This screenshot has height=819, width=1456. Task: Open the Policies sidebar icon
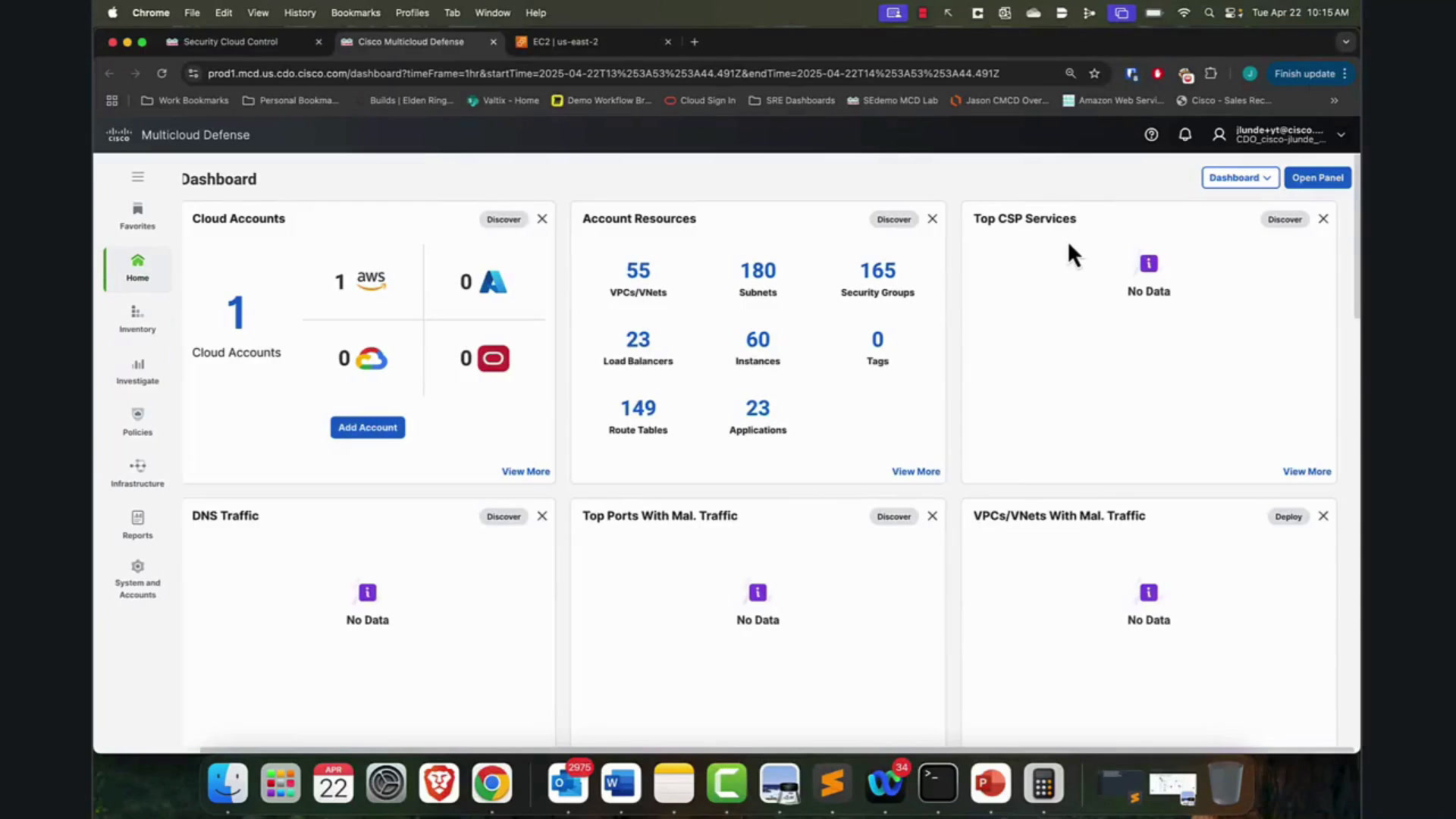coord(137,422)
